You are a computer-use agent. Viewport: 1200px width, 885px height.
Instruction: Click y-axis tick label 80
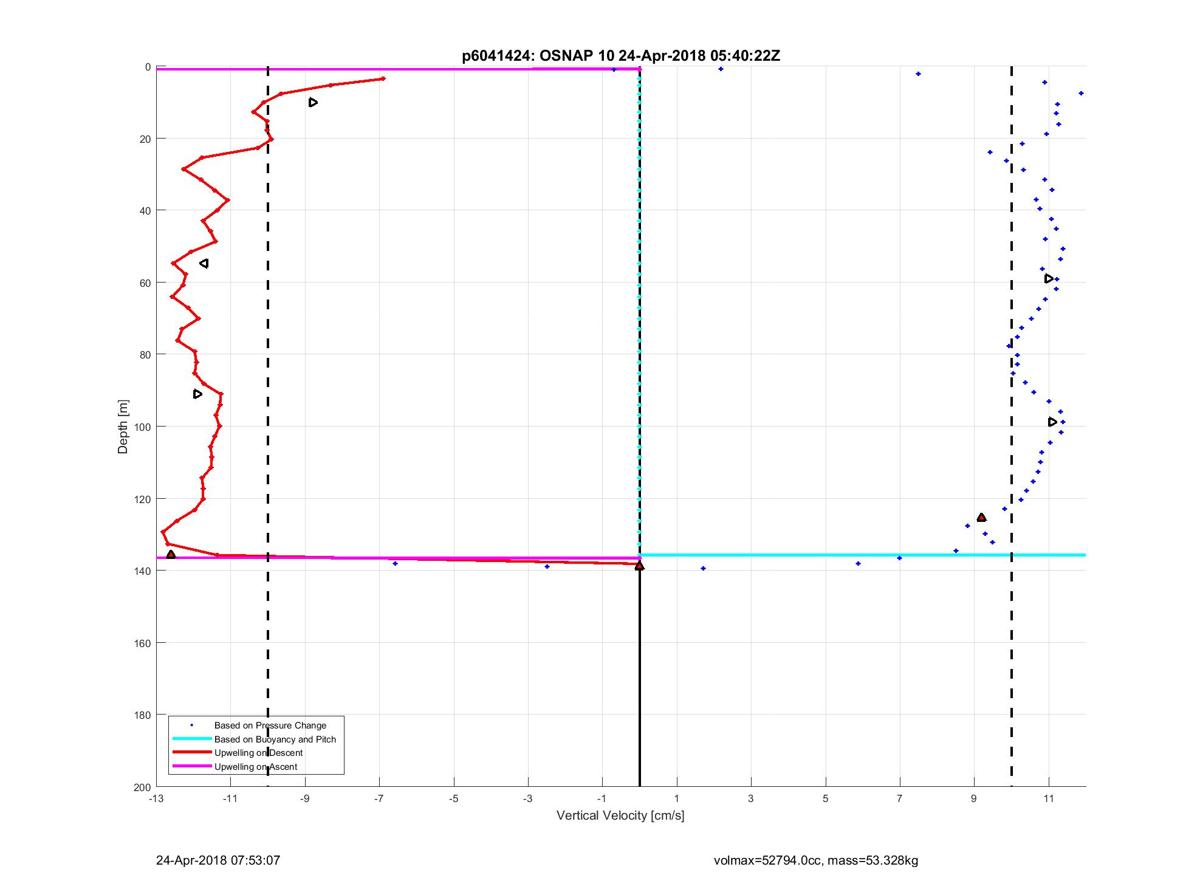click(x=145, y=355)
